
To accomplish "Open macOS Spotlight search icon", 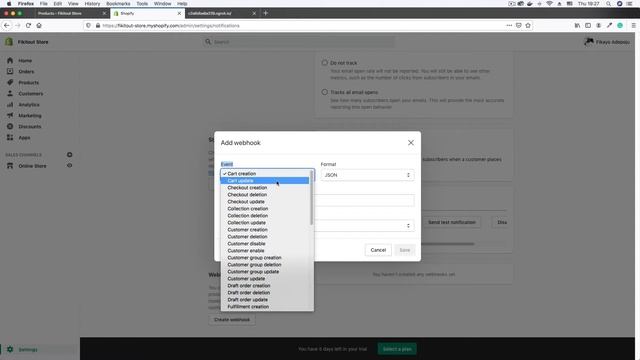I will [x=608, y=3].
